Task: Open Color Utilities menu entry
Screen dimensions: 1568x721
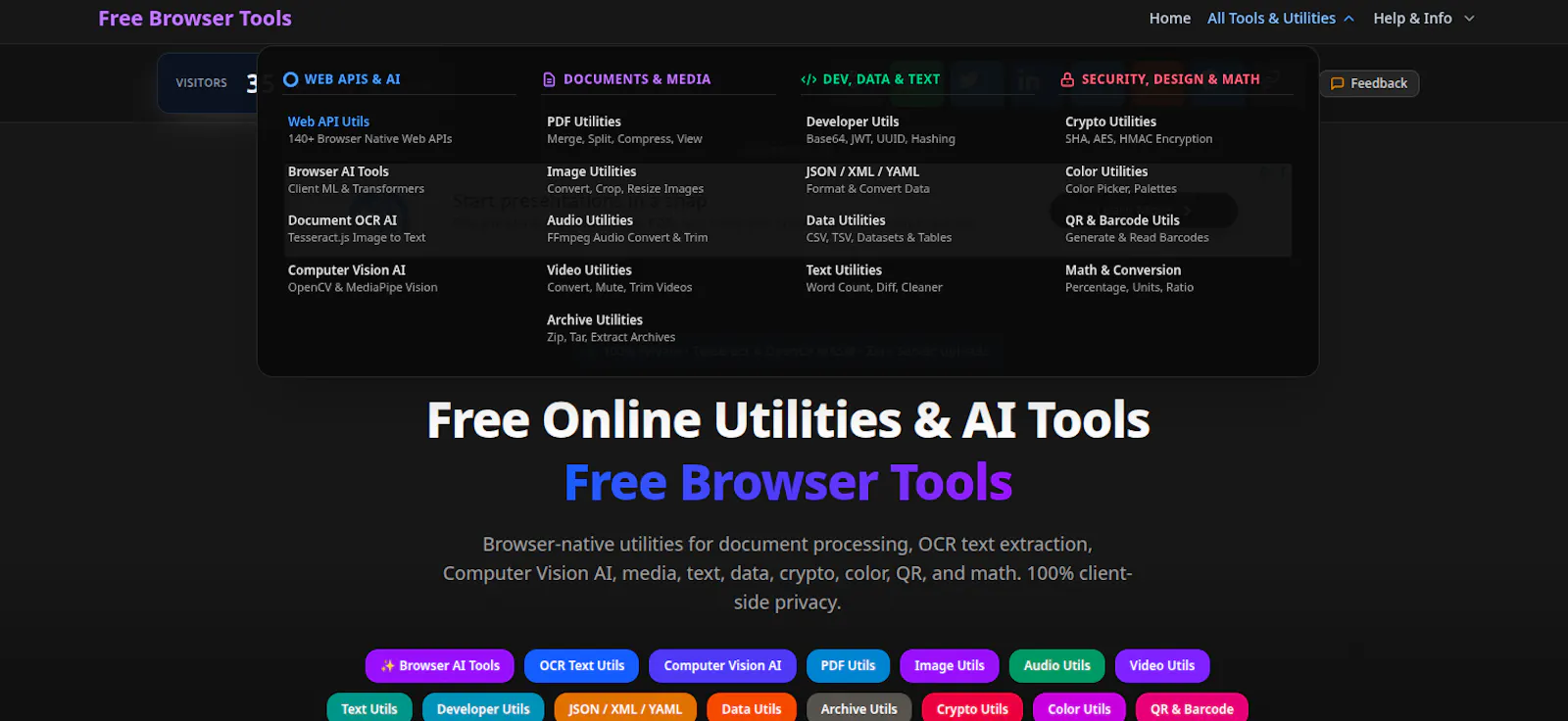Action: 1121,179
